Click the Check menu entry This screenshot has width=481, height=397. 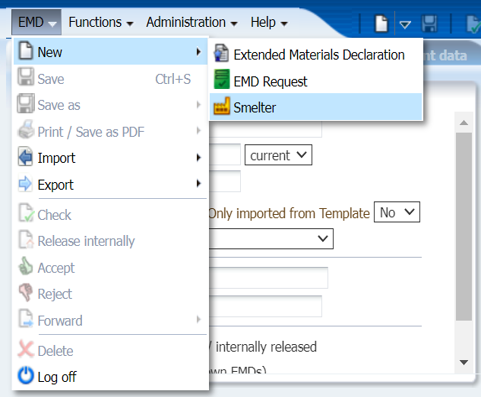111,215
